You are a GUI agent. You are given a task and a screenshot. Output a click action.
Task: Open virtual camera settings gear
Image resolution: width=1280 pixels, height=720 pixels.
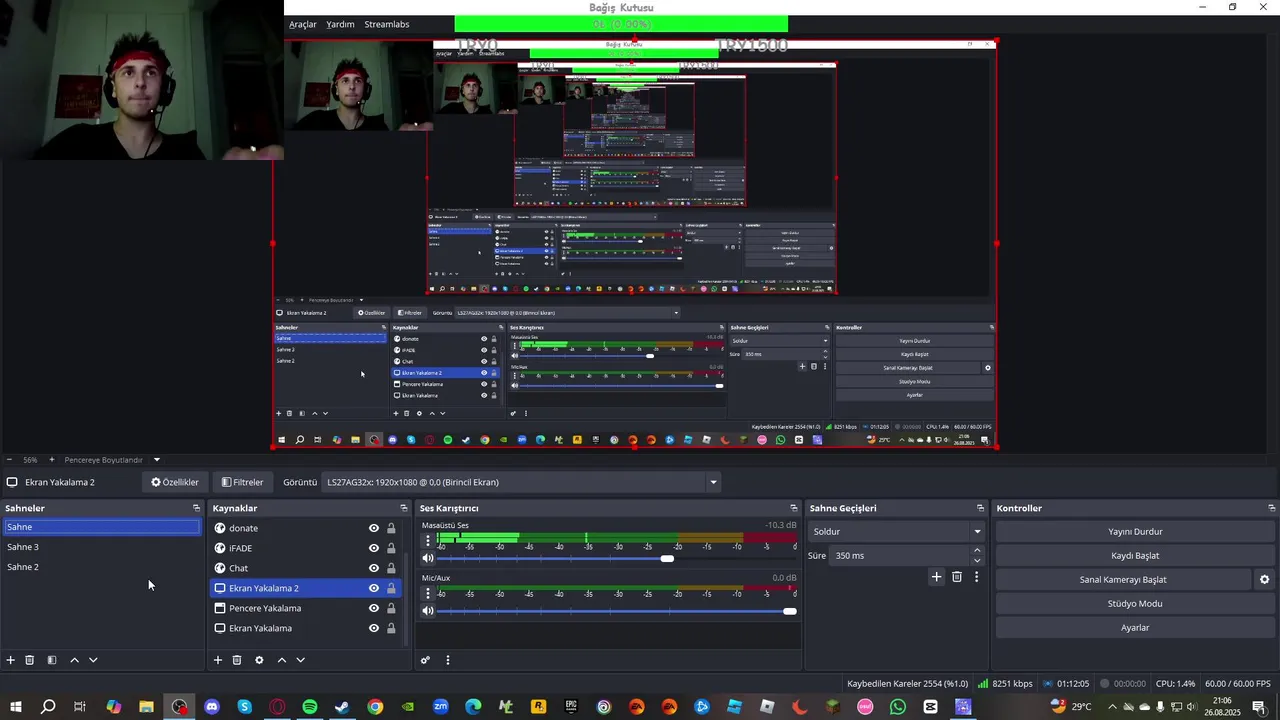(1264, 580)
